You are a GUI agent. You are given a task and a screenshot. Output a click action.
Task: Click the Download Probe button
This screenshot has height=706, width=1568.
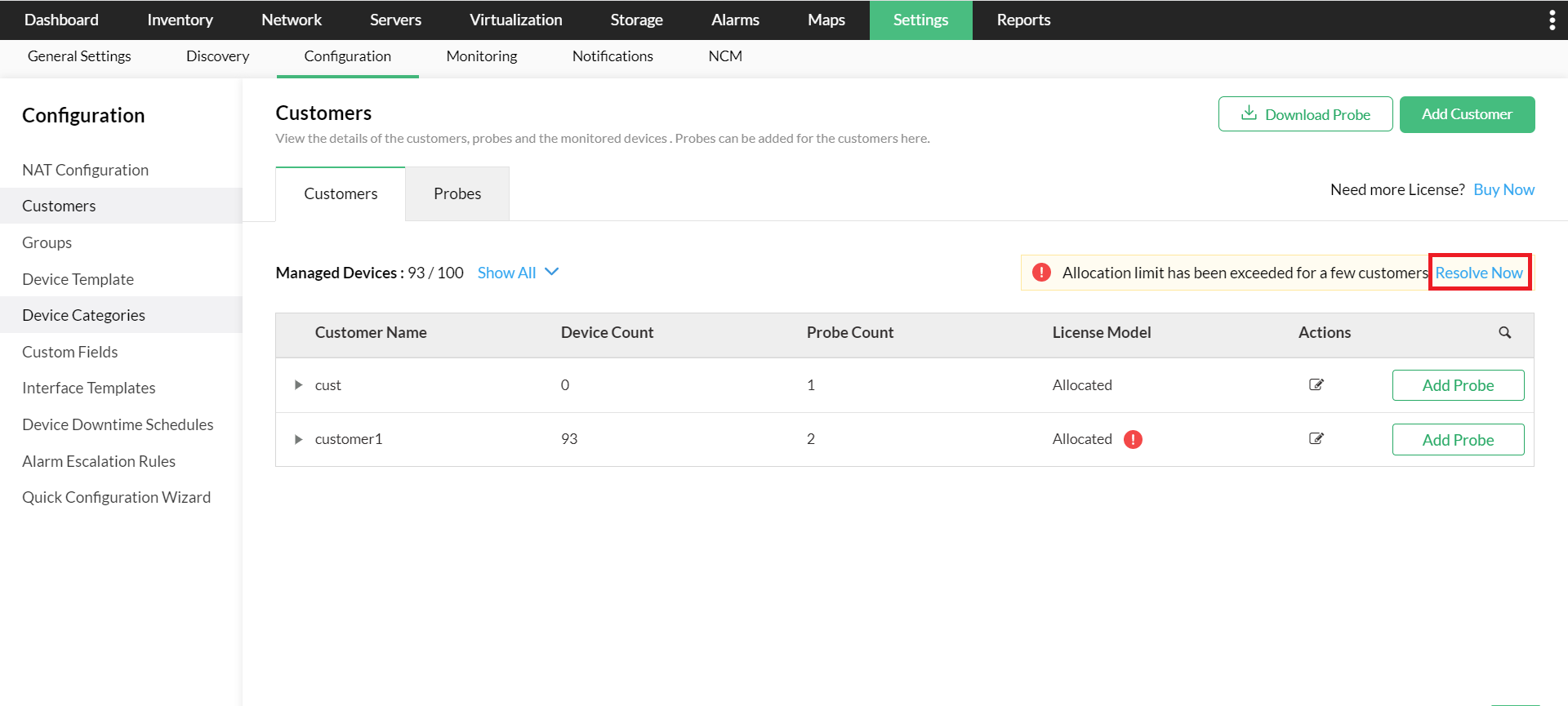1305,114
